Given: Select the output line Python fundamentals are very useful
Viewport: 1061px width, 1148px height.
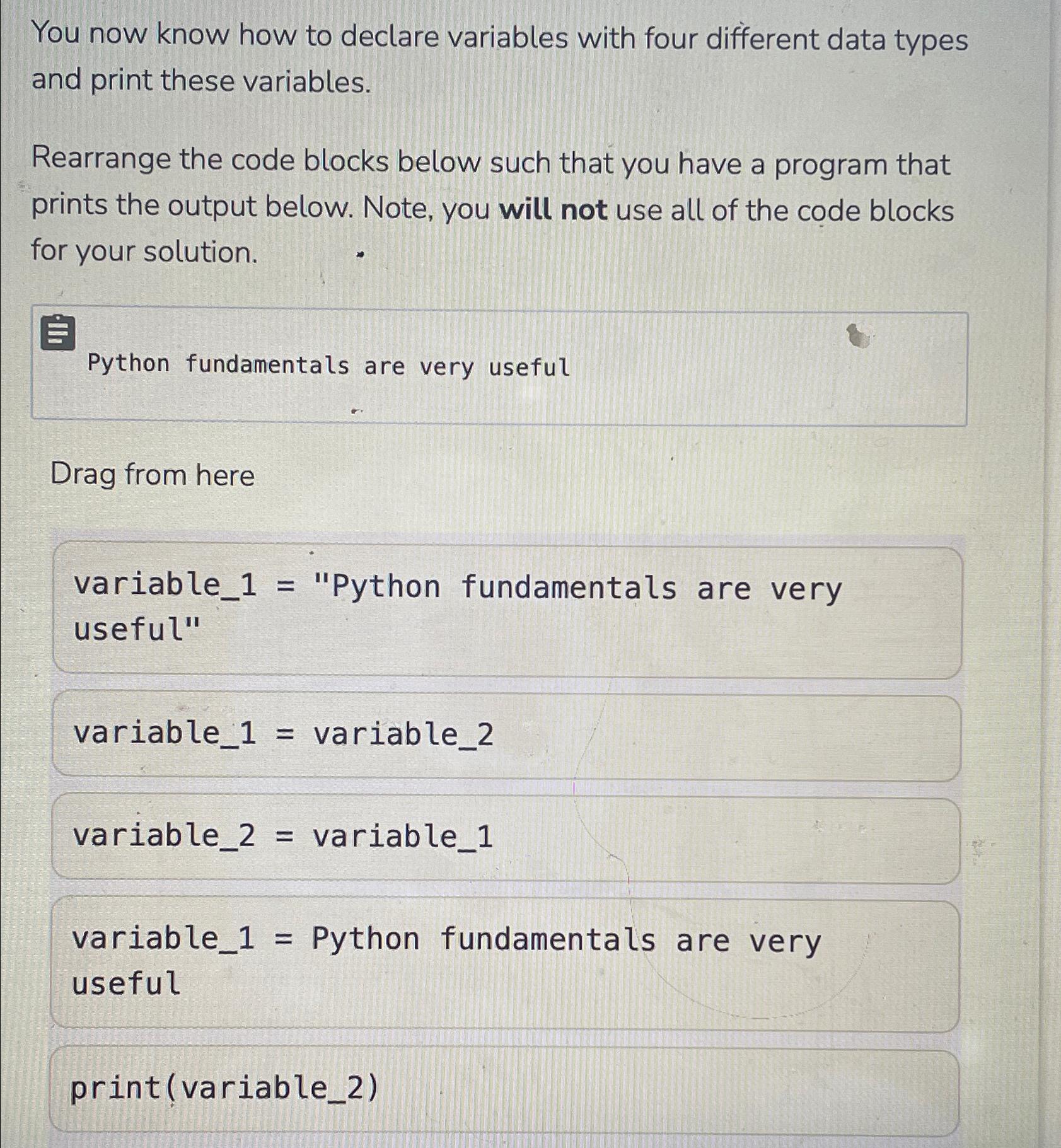Looking at the screenshot, I should 328,366.
